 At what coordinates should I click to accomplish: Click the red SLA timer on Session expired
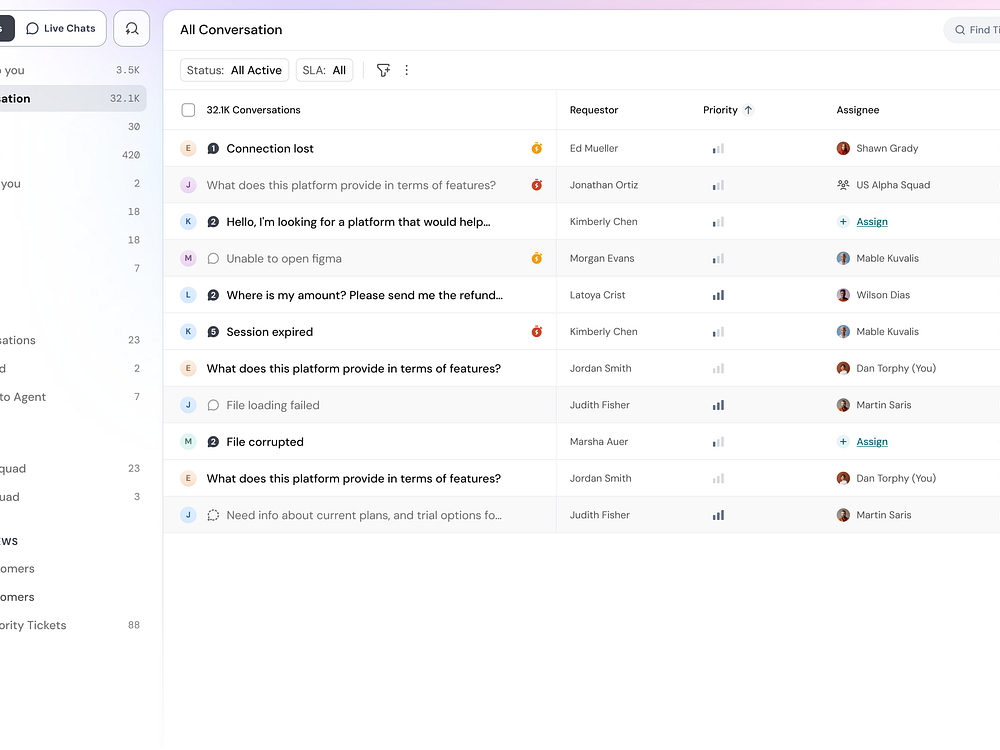[x=537, y=332]
